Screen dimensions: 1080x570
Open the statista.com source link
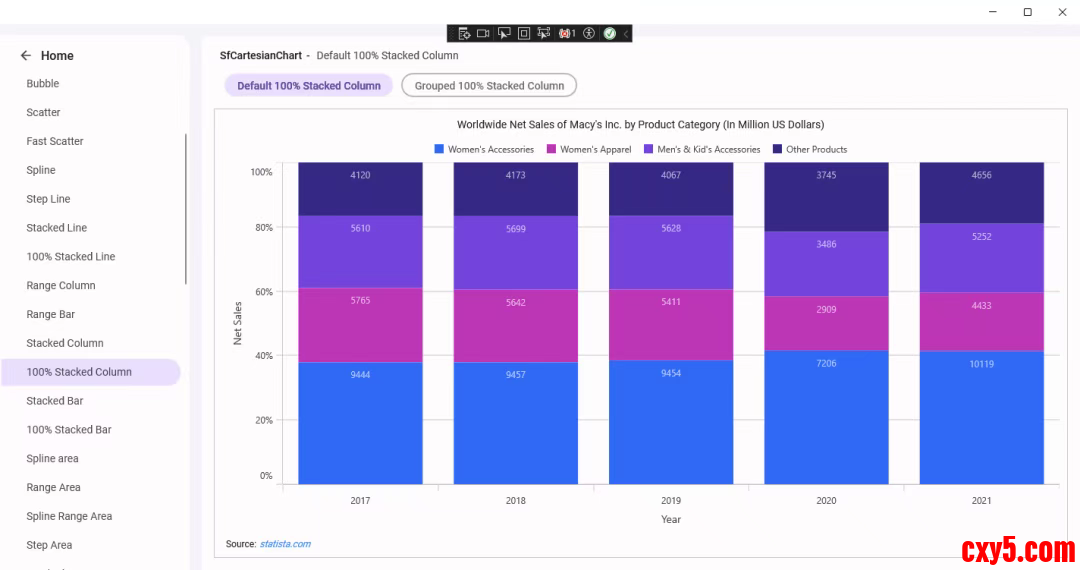click(x=285, y=544)
